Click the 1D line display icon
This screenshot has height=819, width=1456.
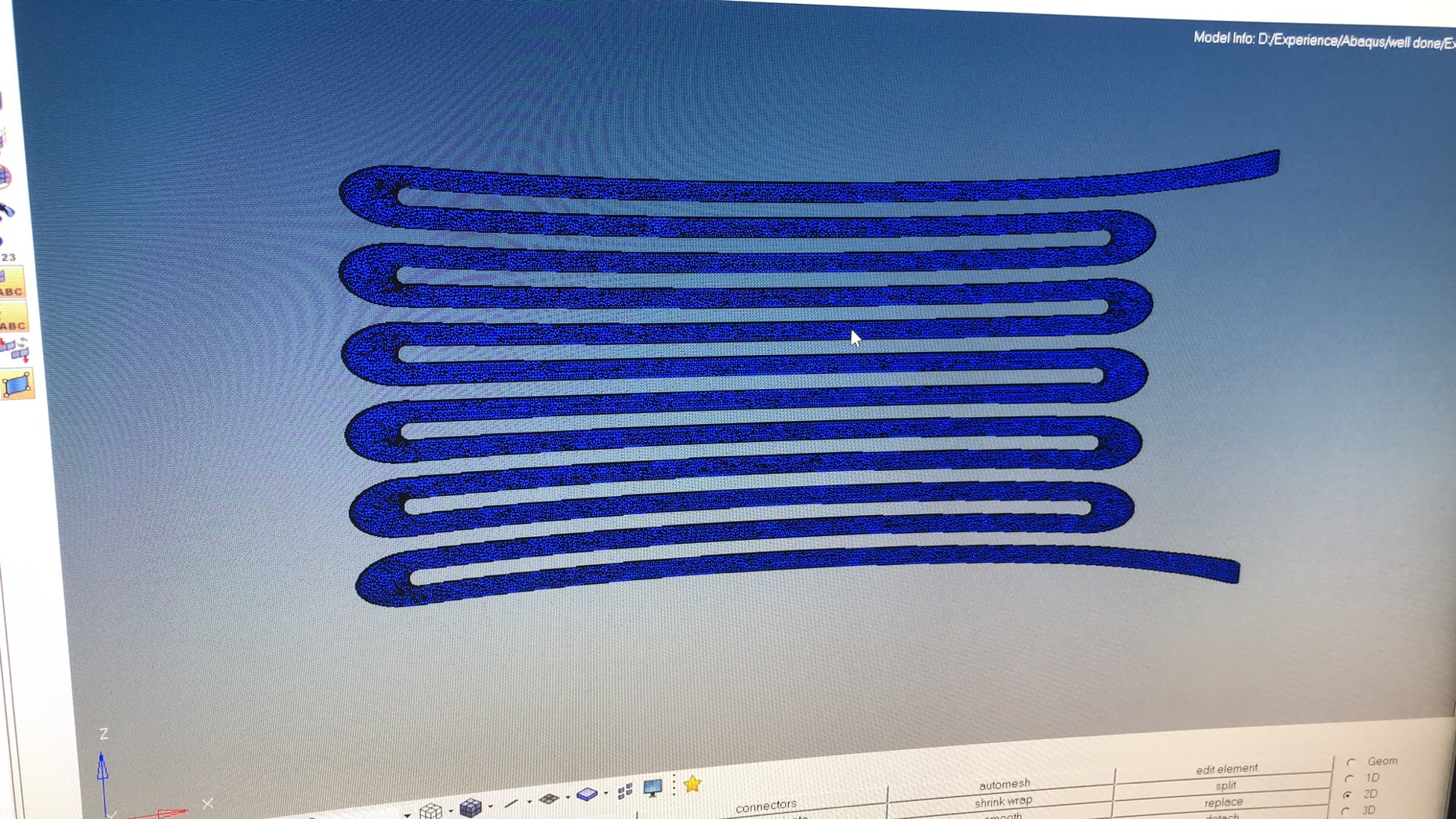[x=511, y=803]
